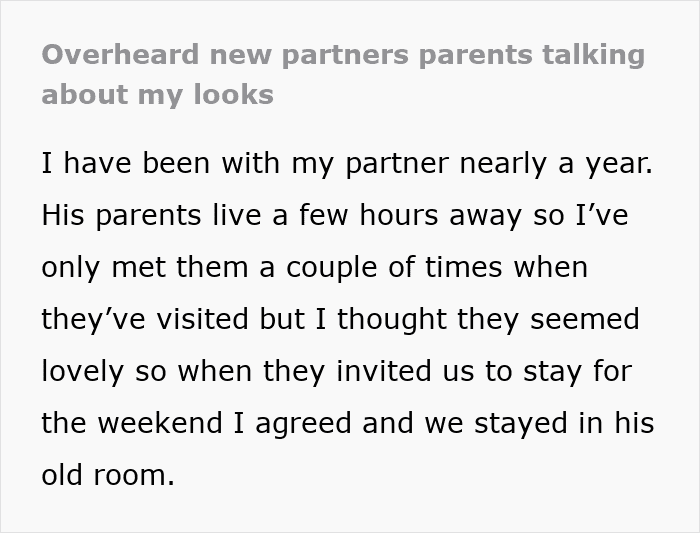This screenshot has height=533, width=700.
Task: Click the text 'they've visited but'
Action: 173,319
